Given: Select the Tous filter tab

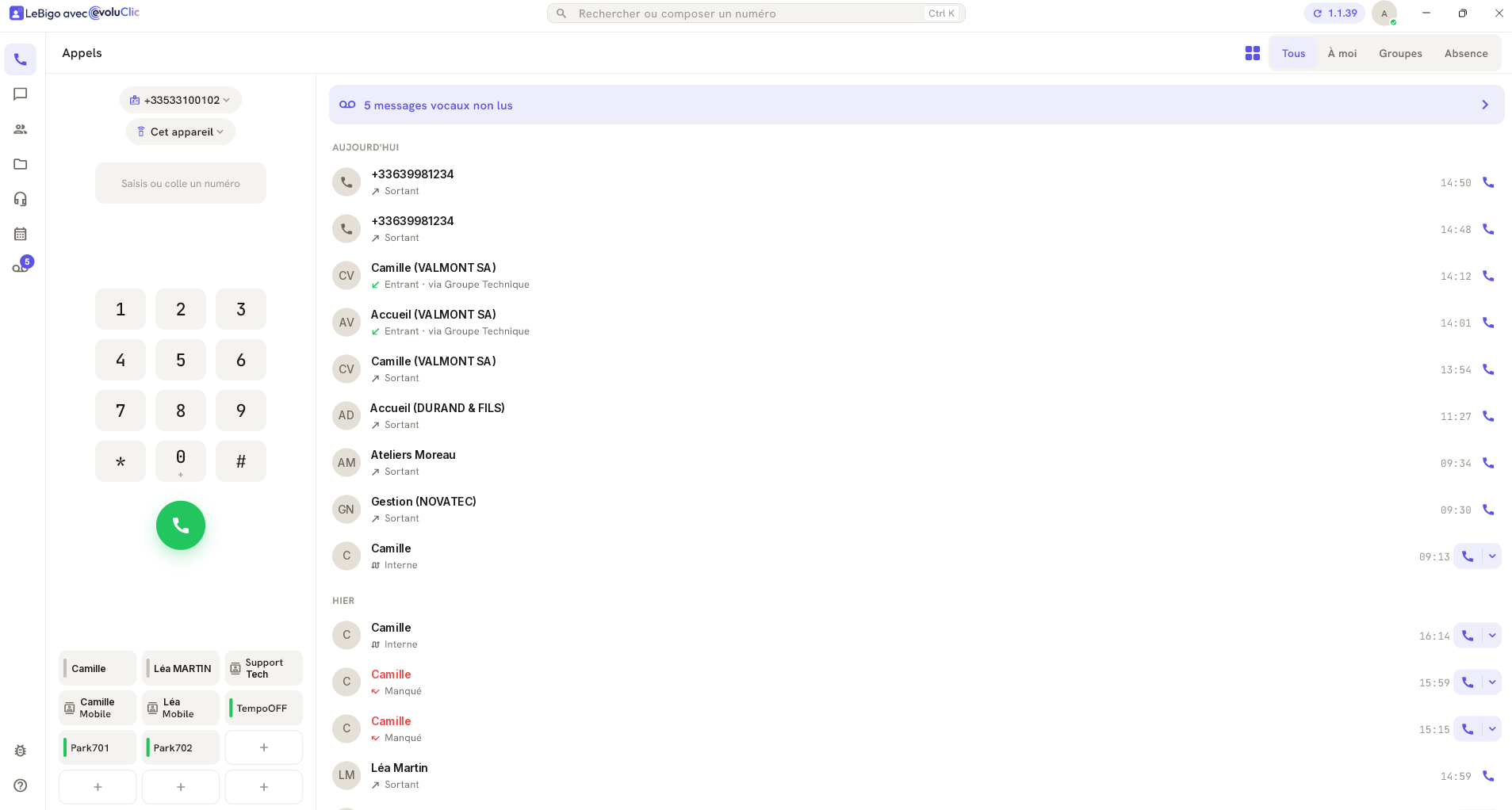Looking at the screenshot, I should coord(1293,53).
